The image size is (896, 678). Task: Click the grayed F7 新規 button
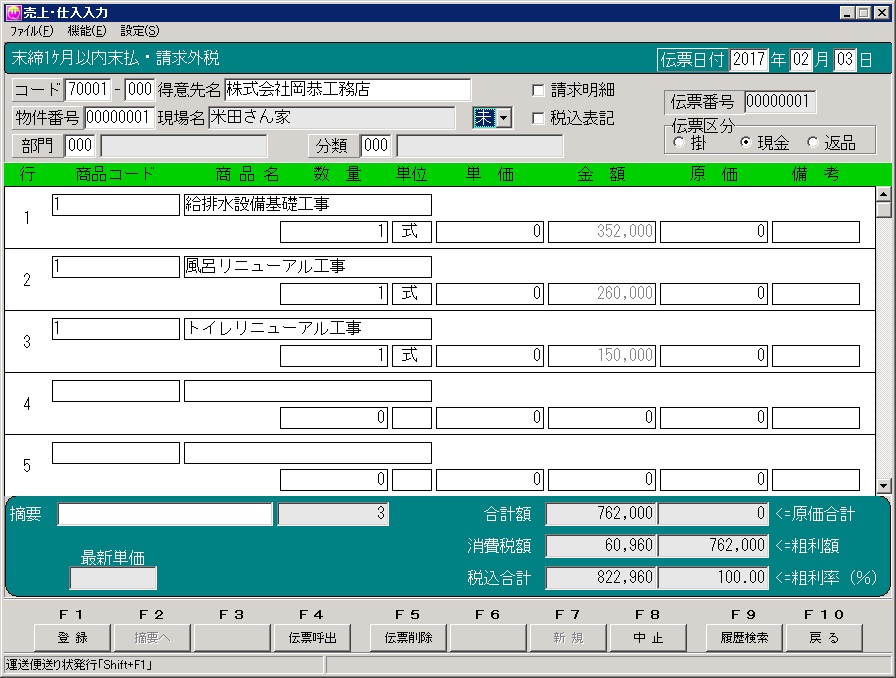568,637
